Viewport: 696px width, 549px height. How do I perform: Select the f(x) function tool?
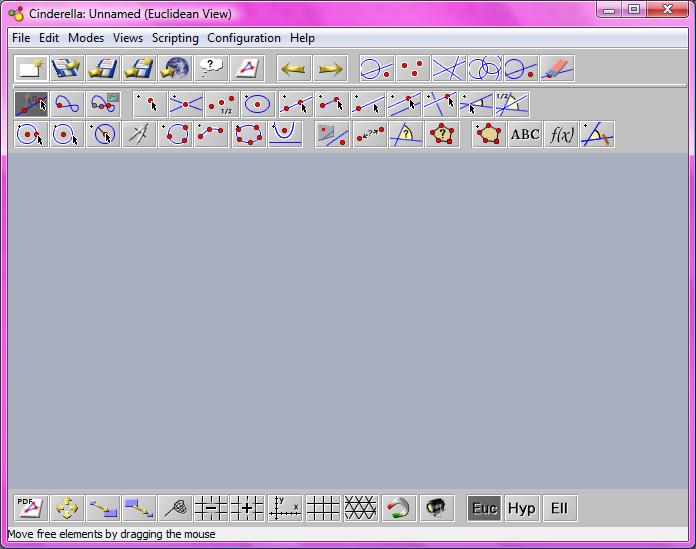(561, 134)
